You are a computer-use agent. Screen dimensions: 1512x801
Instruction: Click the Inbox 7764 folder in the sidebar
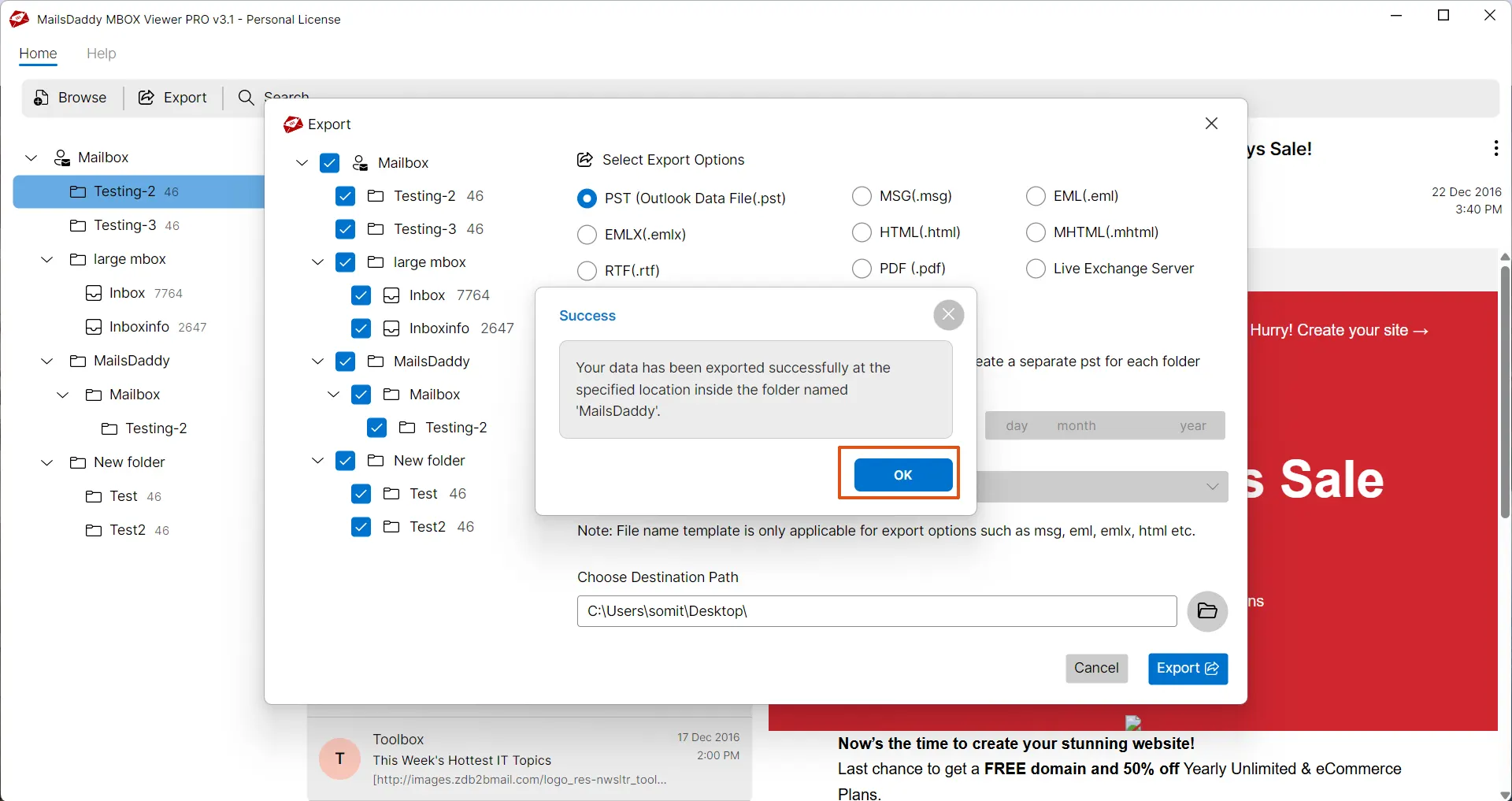(127, 293)
